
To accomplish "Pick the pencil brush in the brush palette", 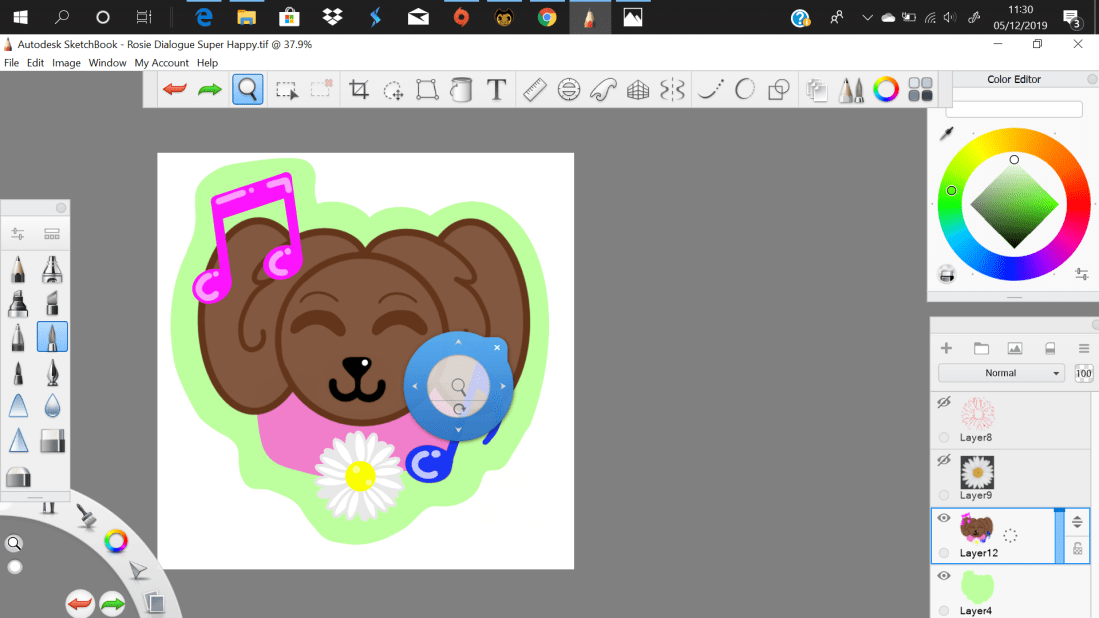I will coord(18,270).
